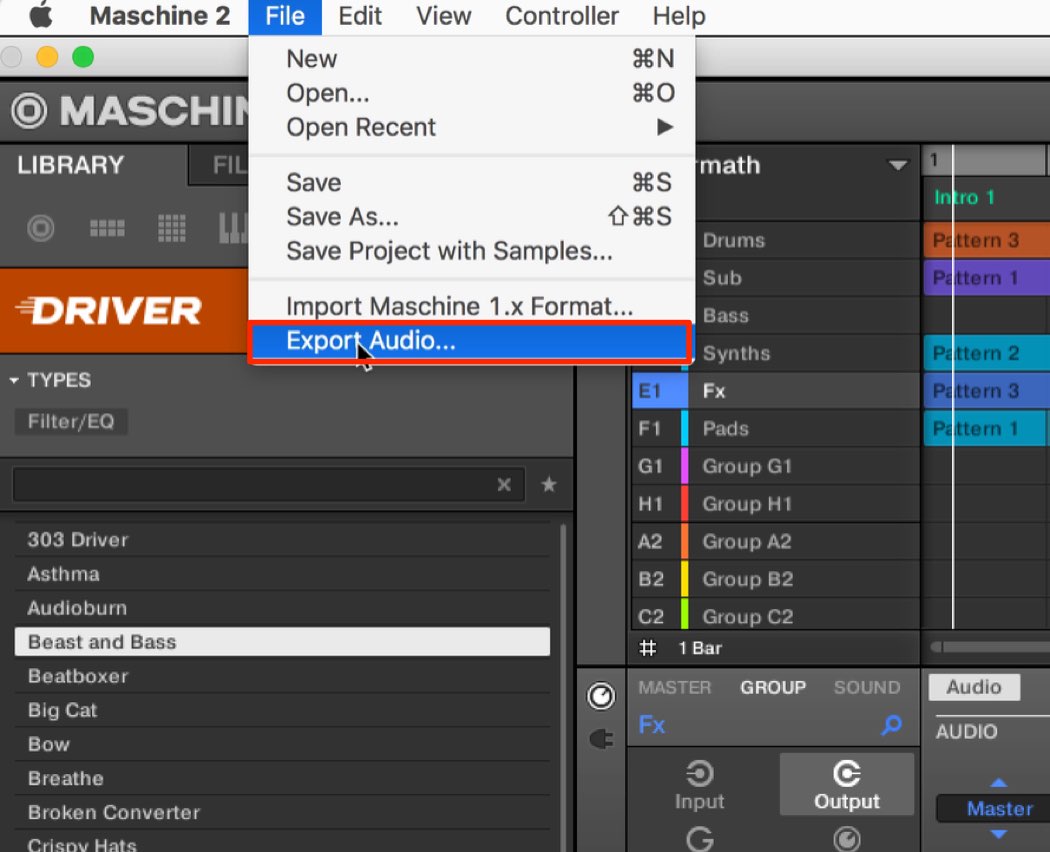Choose Save Project with Samples...

point(471,251)
